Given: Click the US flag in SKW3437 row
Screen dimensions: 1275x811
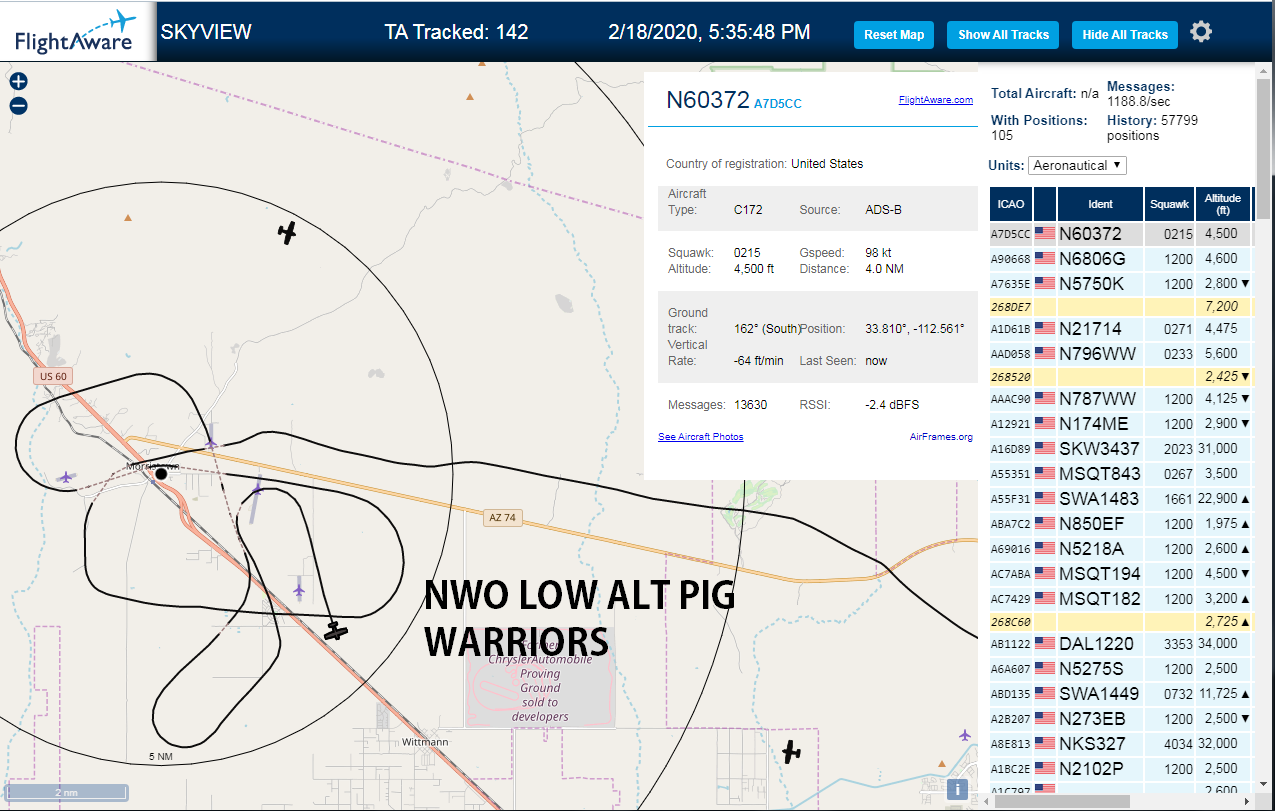Looking at the screenshot, I should coord(1045,448).
